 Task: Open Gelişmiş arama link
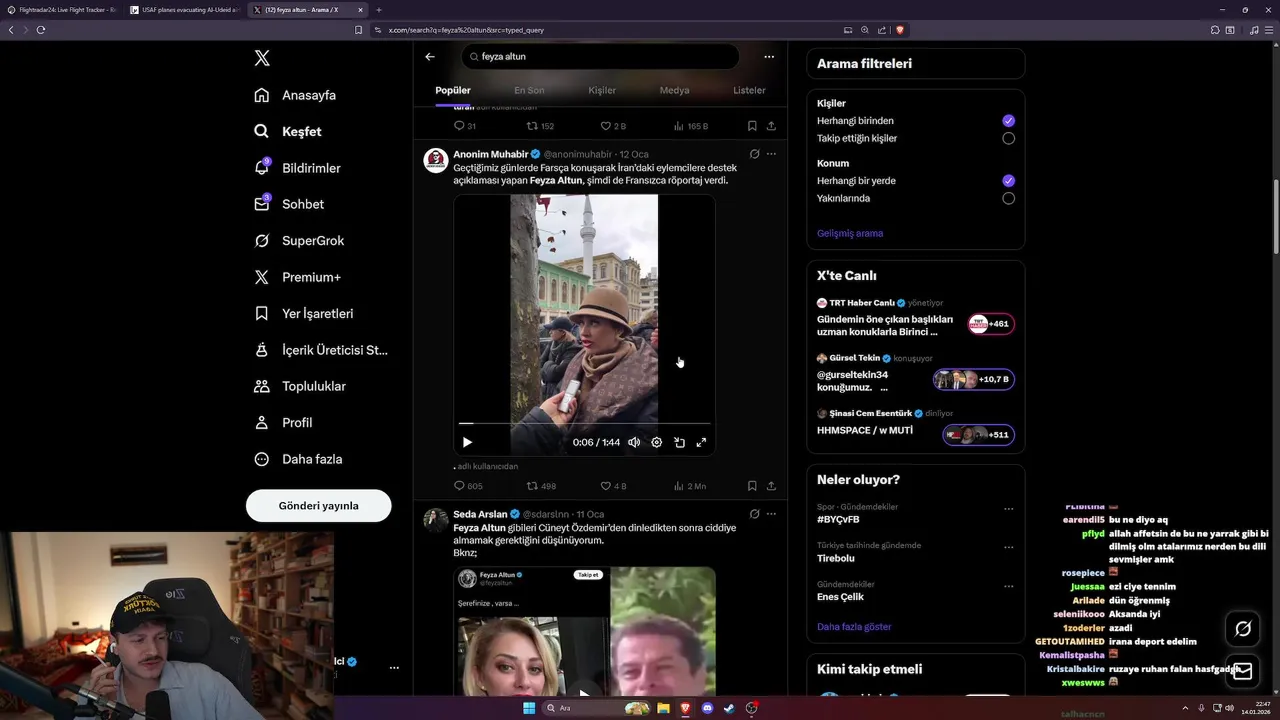(850, 233)
